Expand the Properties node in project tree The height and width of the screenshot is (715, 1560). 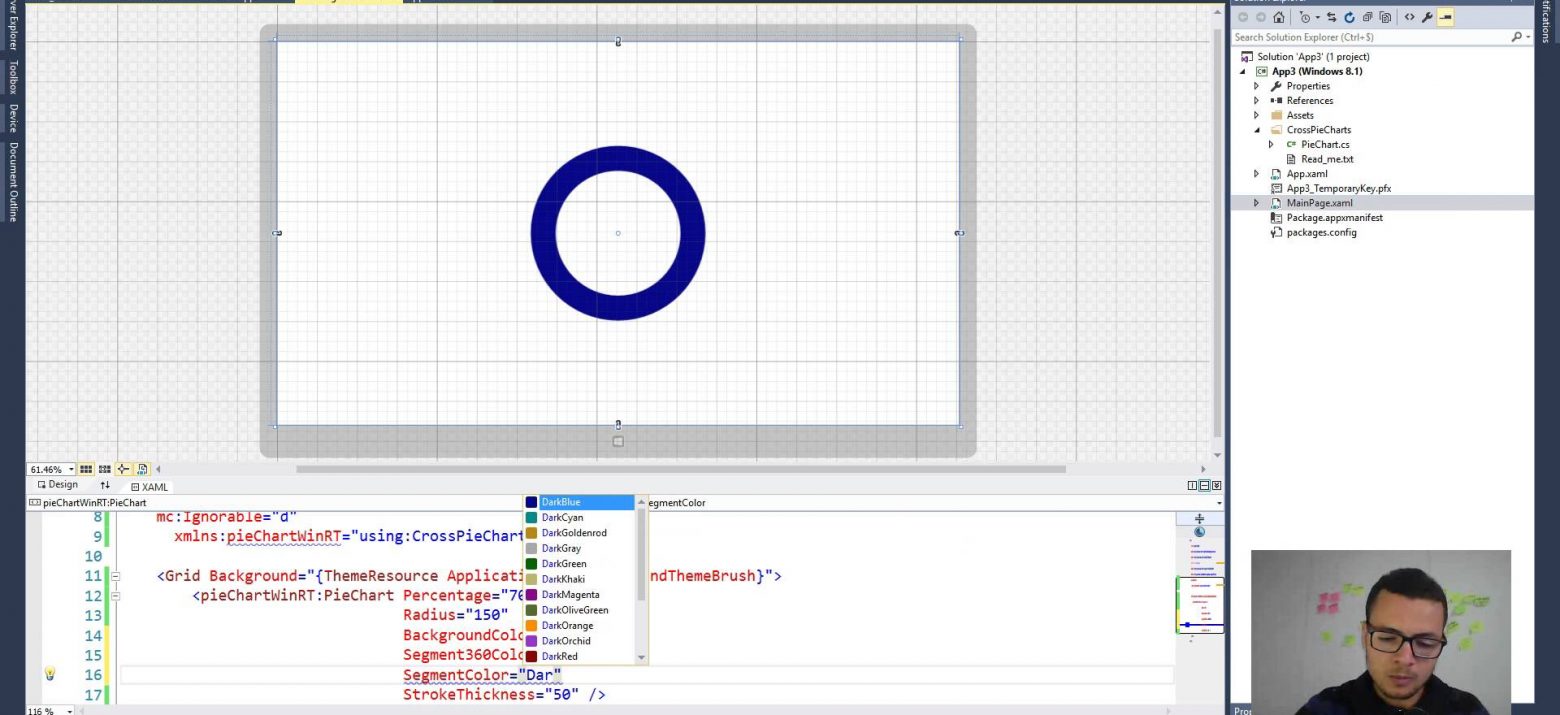(x=1256, y=86)
